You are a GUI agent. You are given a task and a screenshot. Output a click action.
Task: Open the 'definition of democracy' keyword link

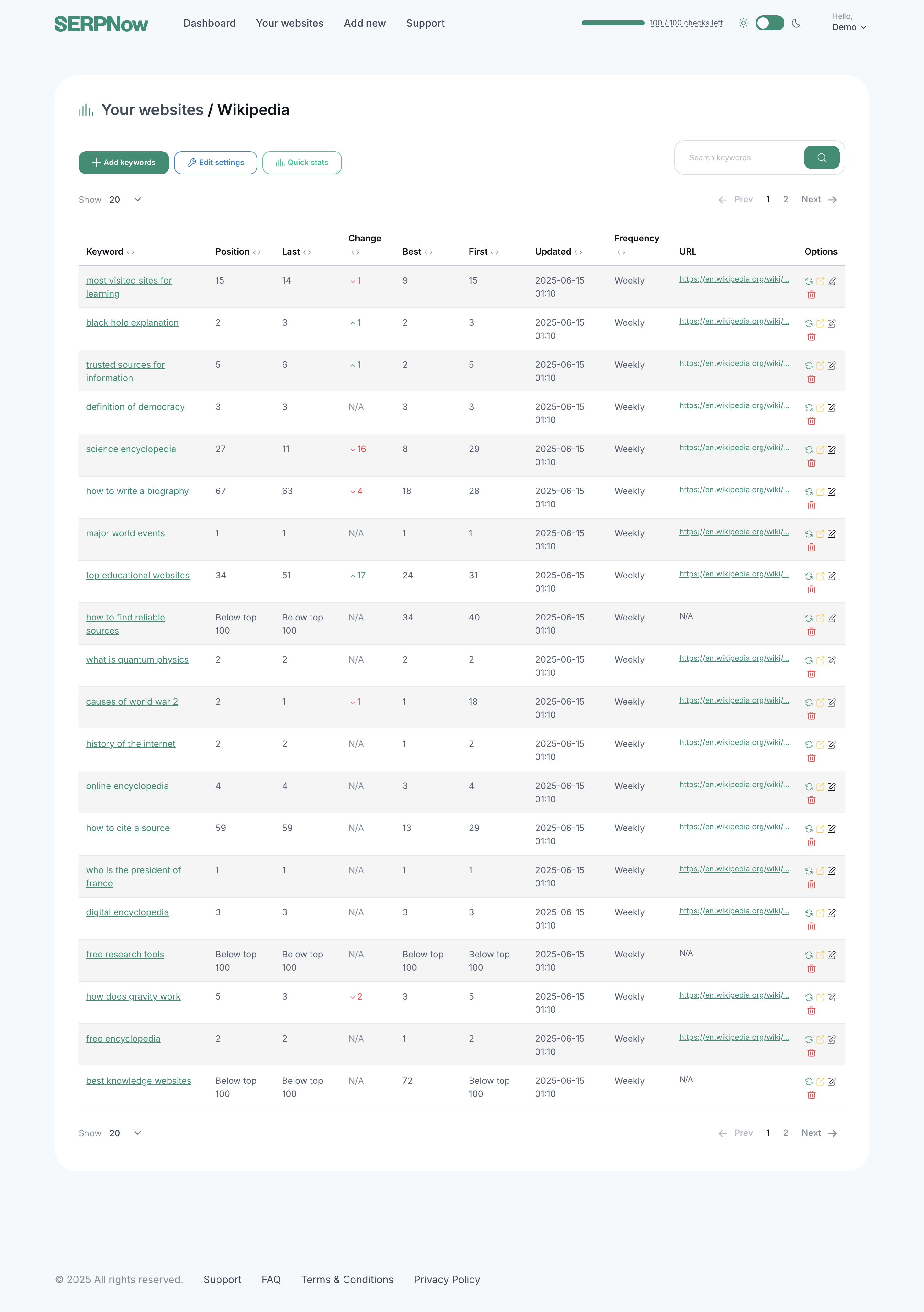(x=135, y=407)
